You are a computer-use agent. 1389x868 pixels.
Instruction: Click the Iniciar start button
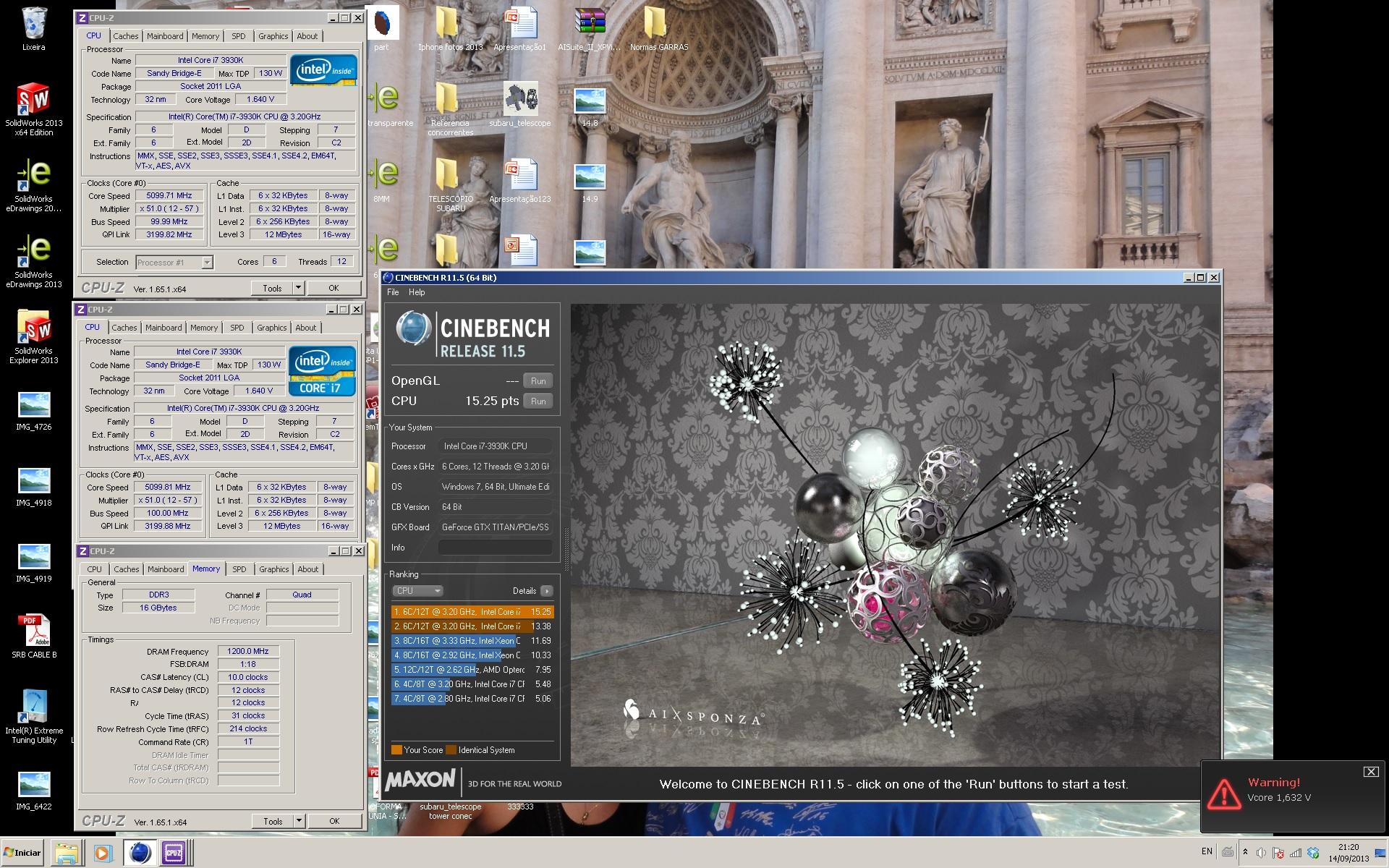[x=22, y=853]
